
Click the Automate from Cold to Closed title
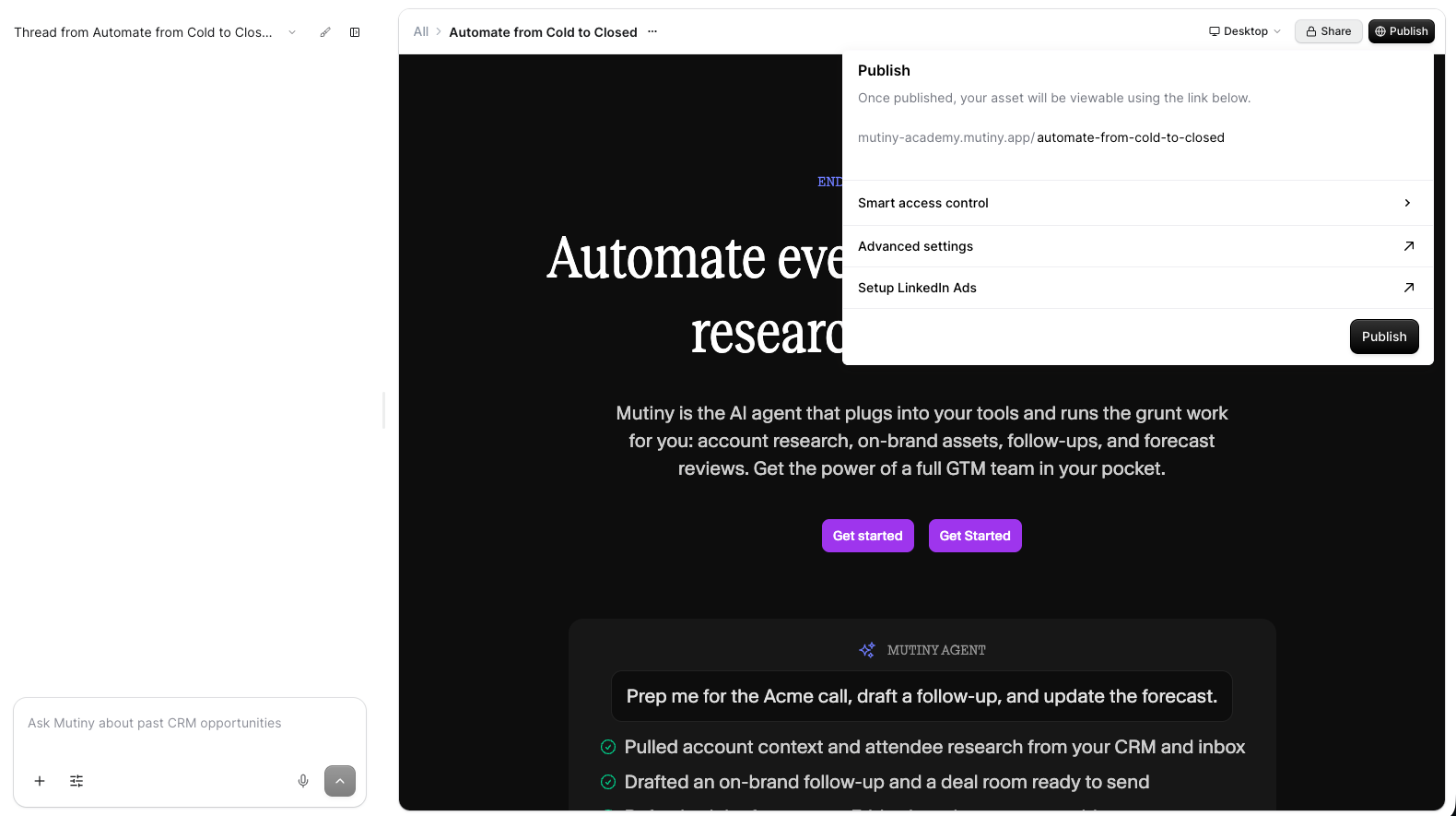point(543,32)
